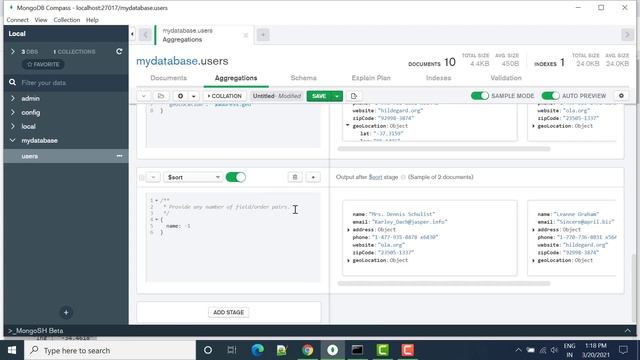
Task: Create a new database with plus button
Action: [x=66, y=313]
